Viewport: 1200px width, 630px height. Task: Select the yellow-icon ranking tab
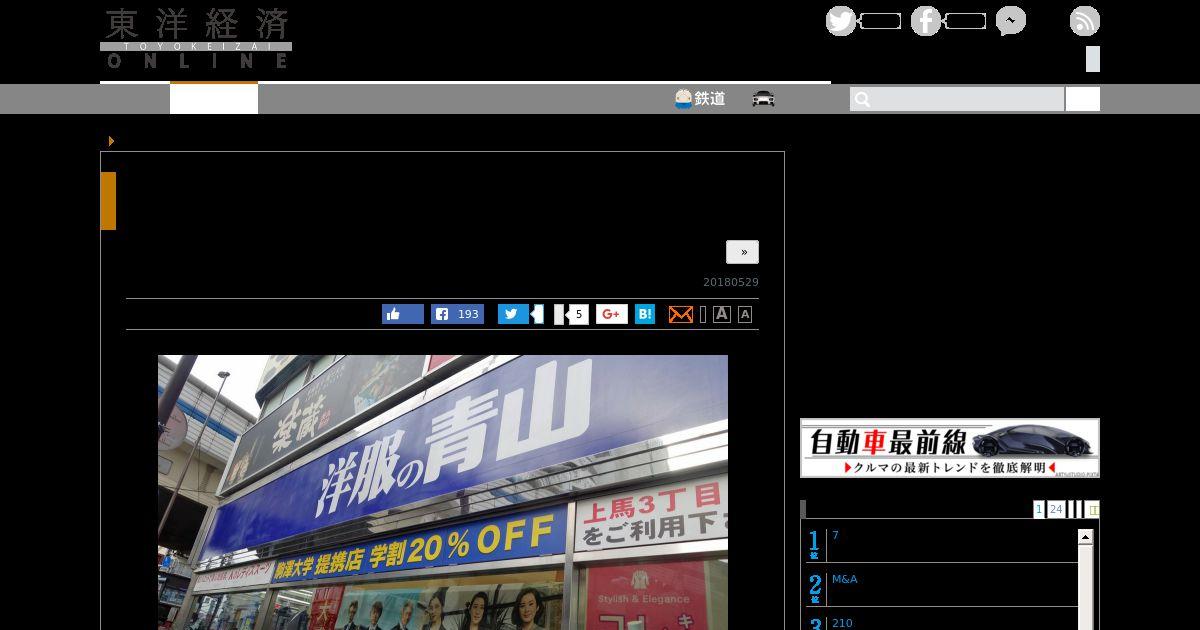[1092, 510]
